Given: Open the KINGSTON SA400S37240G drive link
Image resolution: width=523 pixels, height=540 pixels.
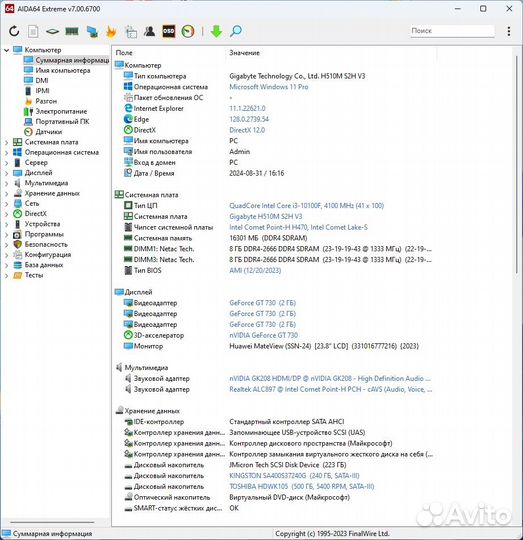Looking at the screenshot, I should click(x=294, y=476).
